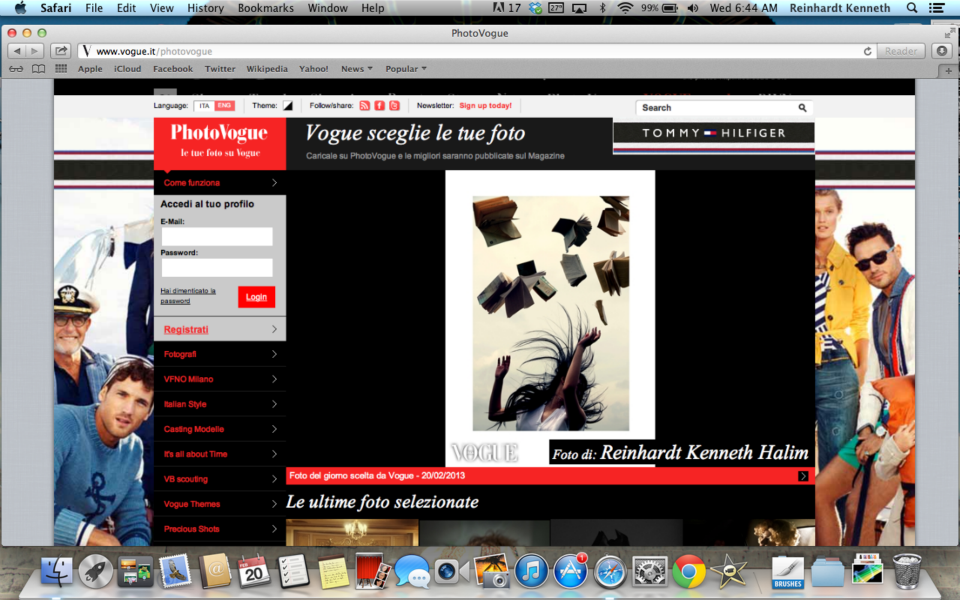Click the site Search field
Viewport: 960px width, 600px height.
716,108
